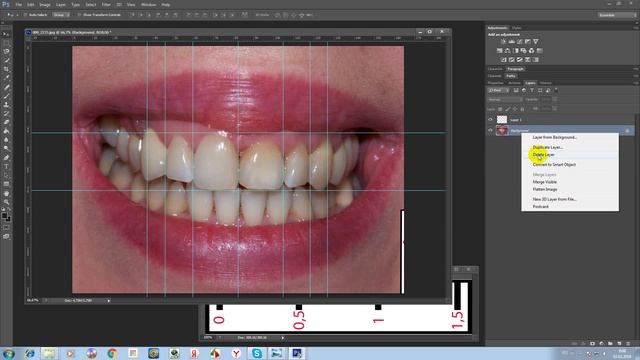This screenshot has height=360, width=640.
Task: Select the Rectangular Marquee tool
Action: pos(6,43)
